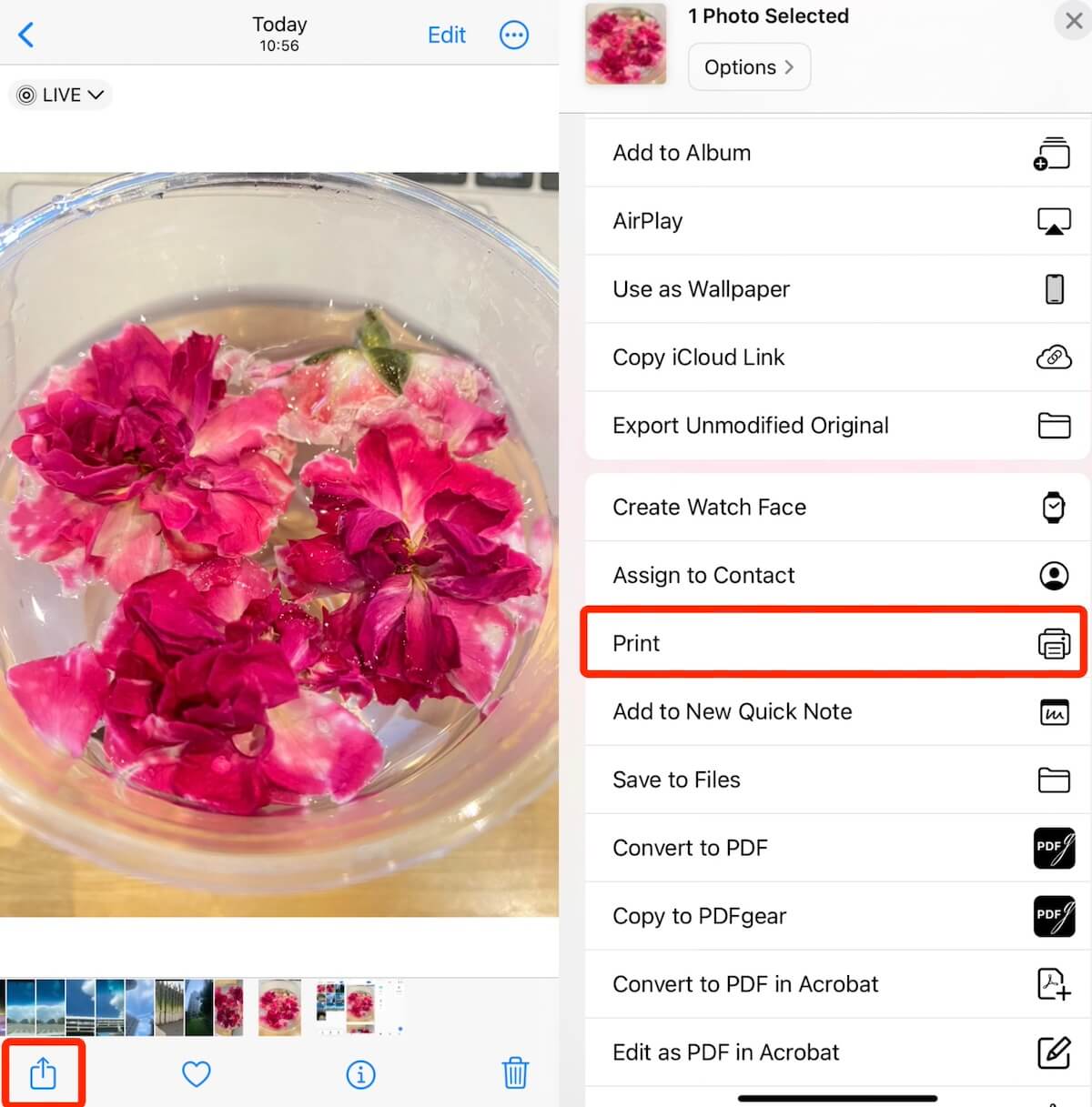Viewport: 1092px width, 1107px height.
Task: Select Assign to Contact
Action: pyautogui.click(x=837, y=575)
